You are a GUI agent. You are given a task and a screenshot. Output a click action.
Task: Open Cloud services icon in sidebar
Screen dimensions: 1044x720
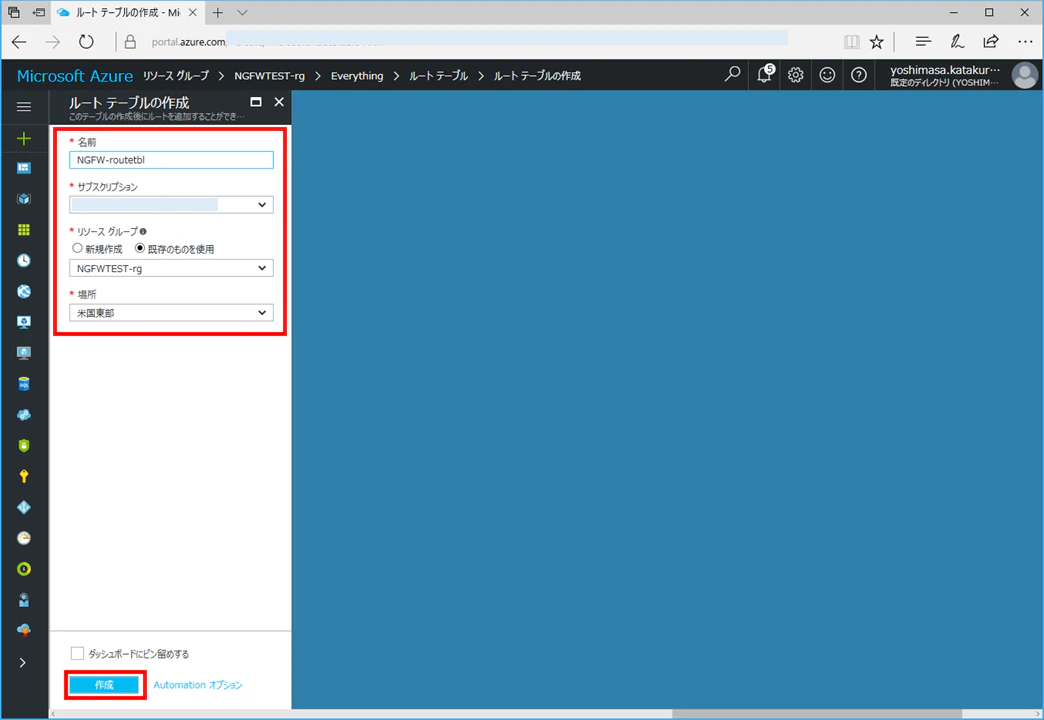(24, 415)
